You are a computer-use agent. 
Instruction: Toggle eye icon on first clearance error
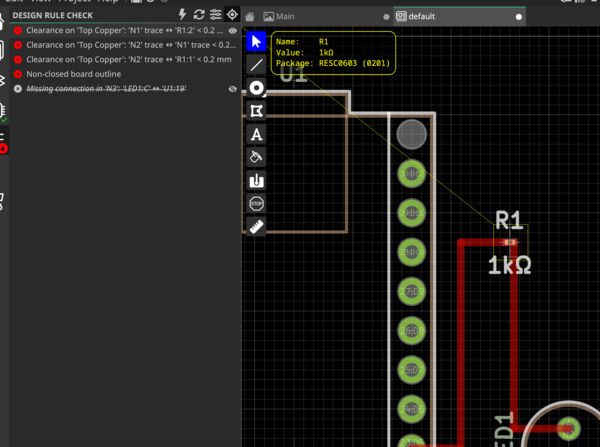click(232, 31)
